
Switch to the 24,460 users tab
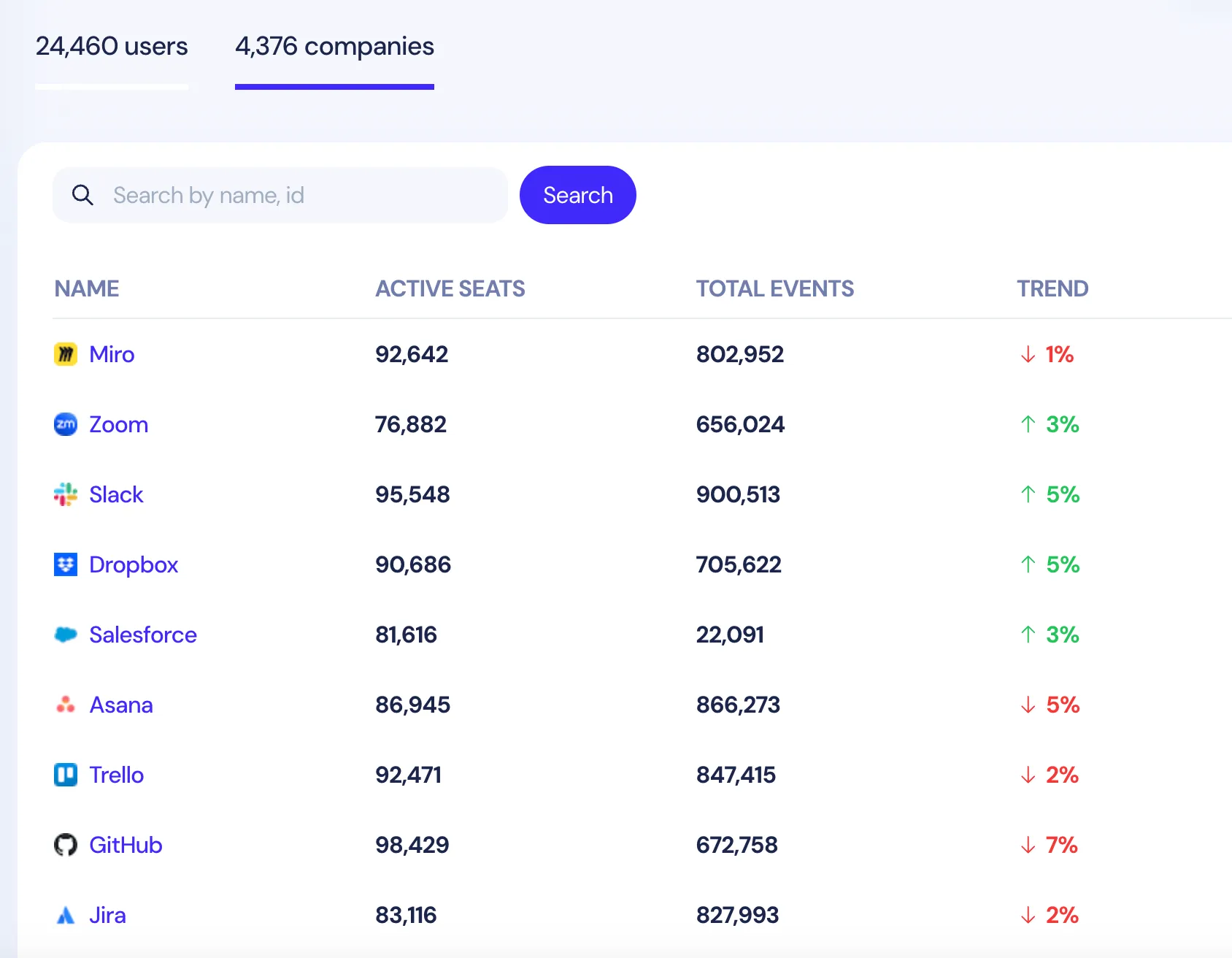point(112,47)
